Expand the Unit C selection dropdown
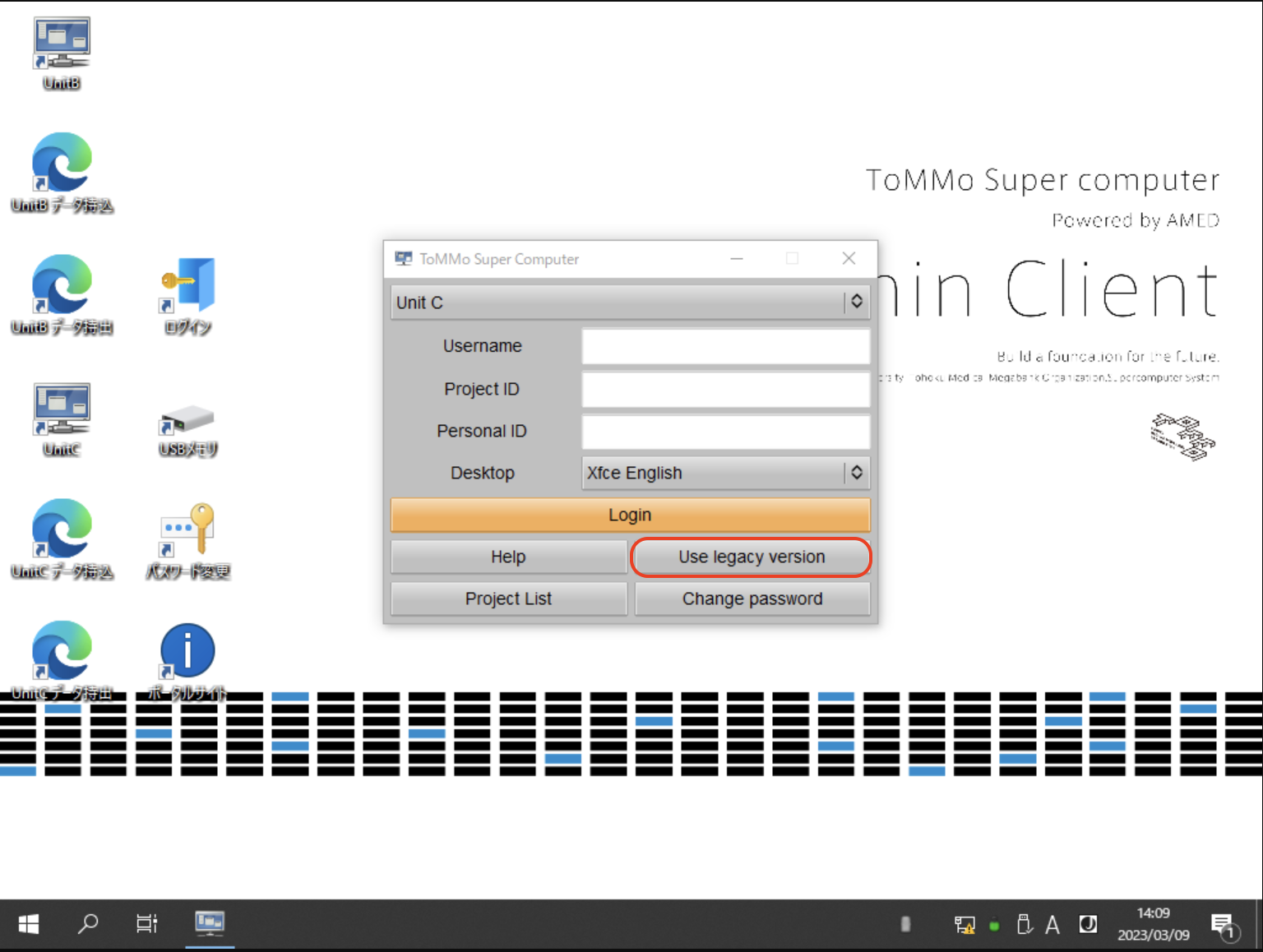The image size is (1263, 952). [x=630, y=303]
